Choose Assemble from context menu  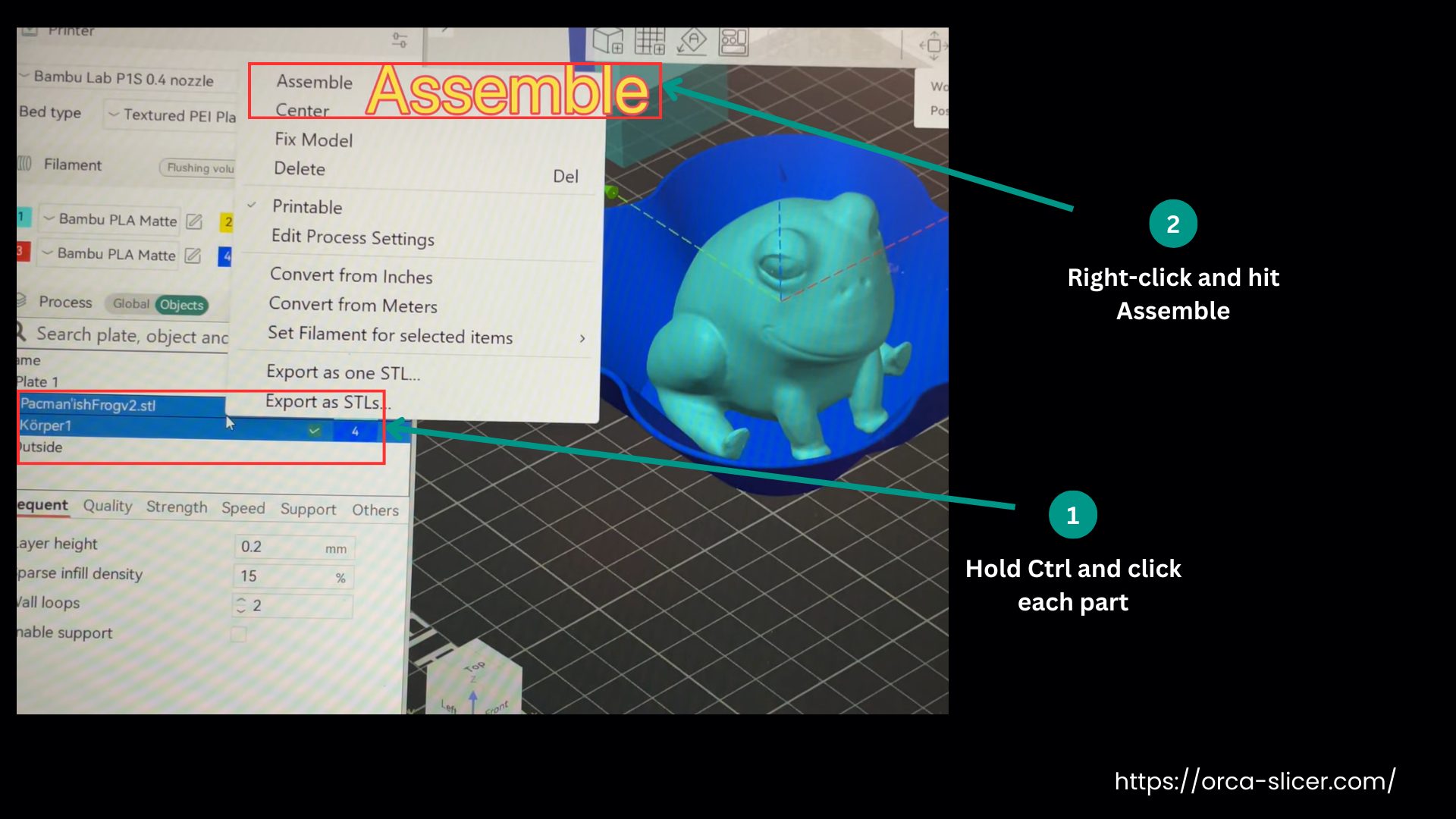tap(314, 81)
